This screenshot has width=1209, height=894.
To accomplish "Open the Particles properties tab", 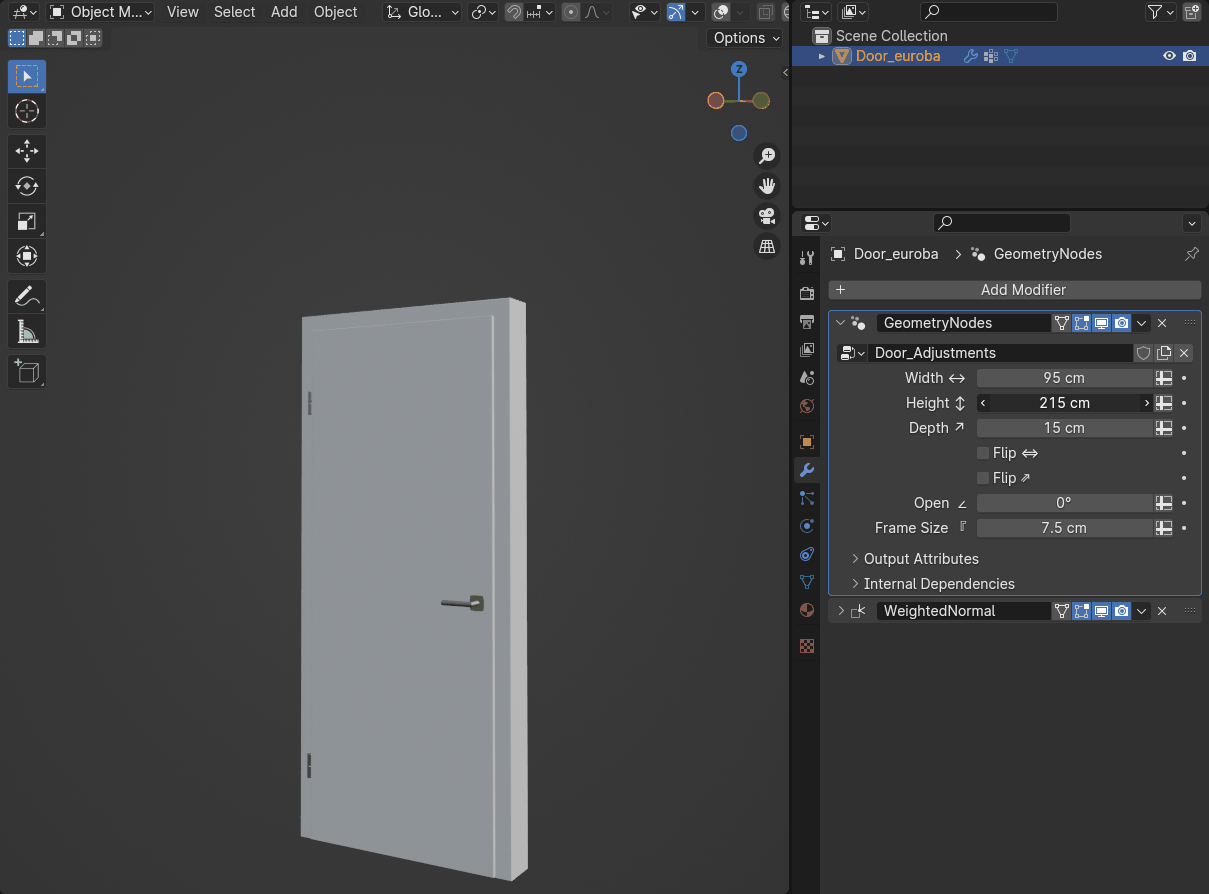I will 807,497.
